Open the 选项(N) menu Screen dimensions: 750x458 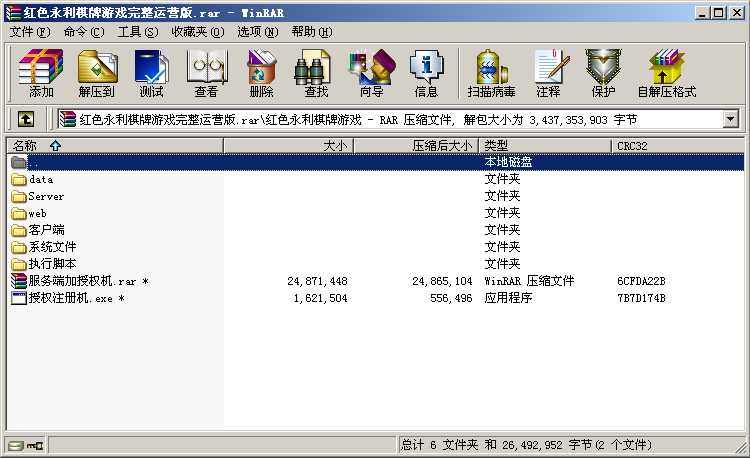(x=258, y=32)
